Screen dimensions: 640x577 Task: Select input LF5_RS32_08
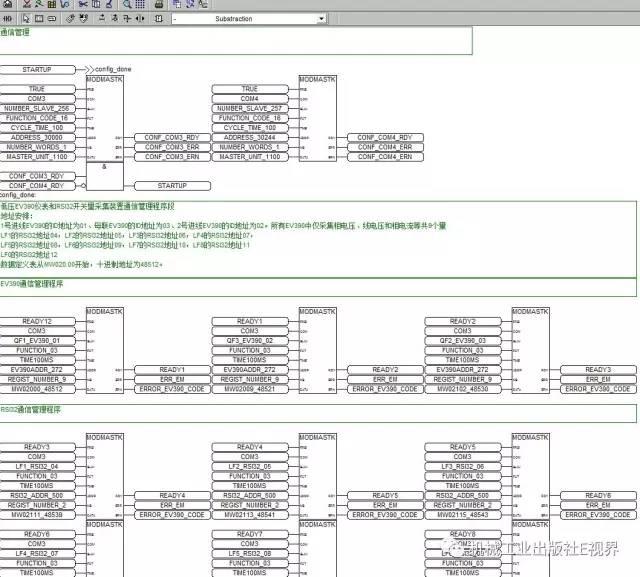point(250,554)
